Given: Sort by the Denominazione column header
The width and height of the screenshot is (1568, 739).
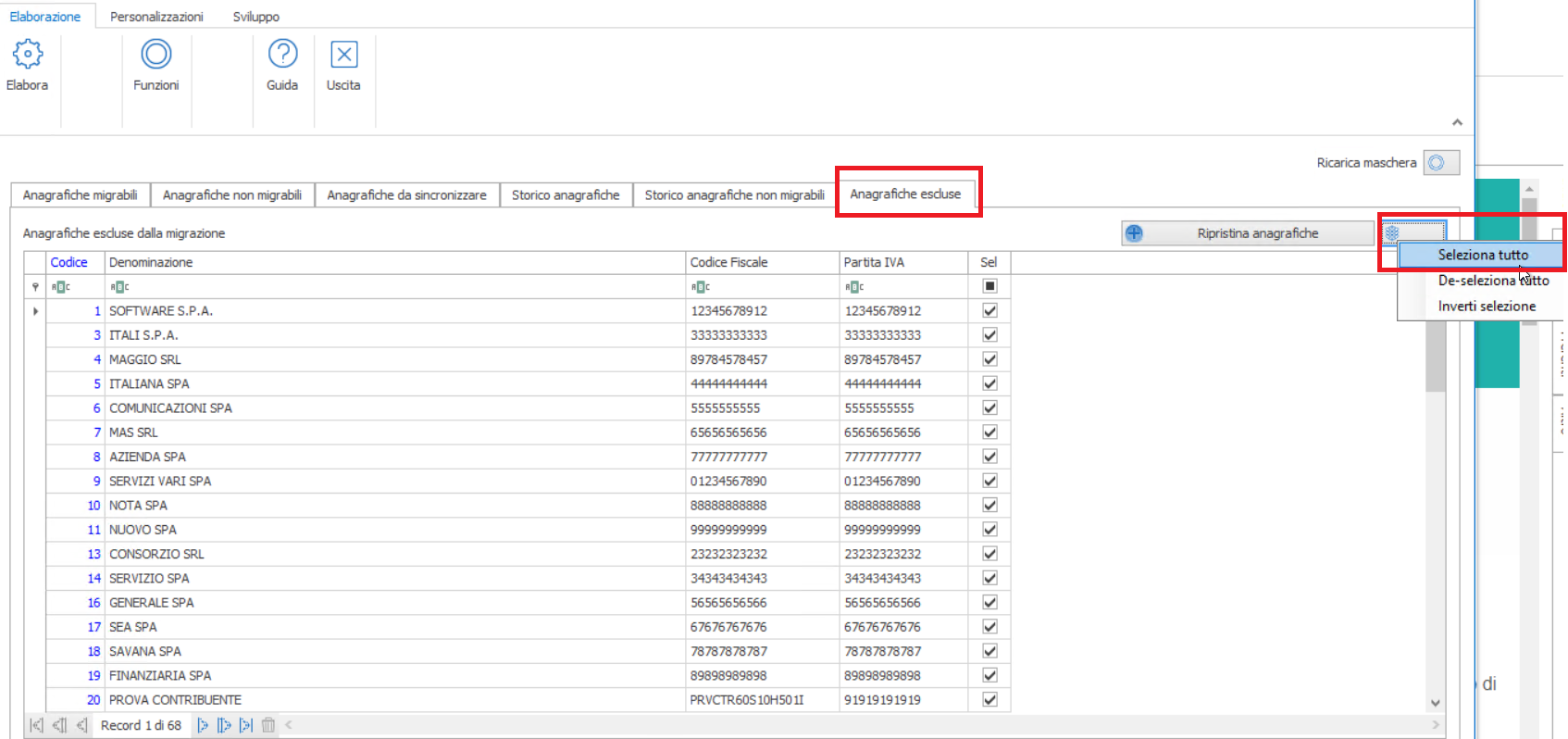Looking at the screenshot, I should tap(395, 263).
